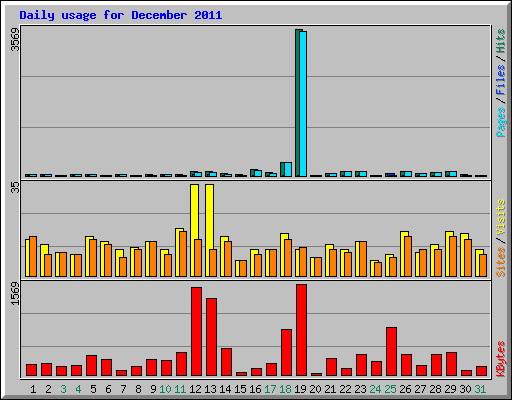512x400 pixels.
Task: Click green weekend day label 31
Action: point(480,389)
